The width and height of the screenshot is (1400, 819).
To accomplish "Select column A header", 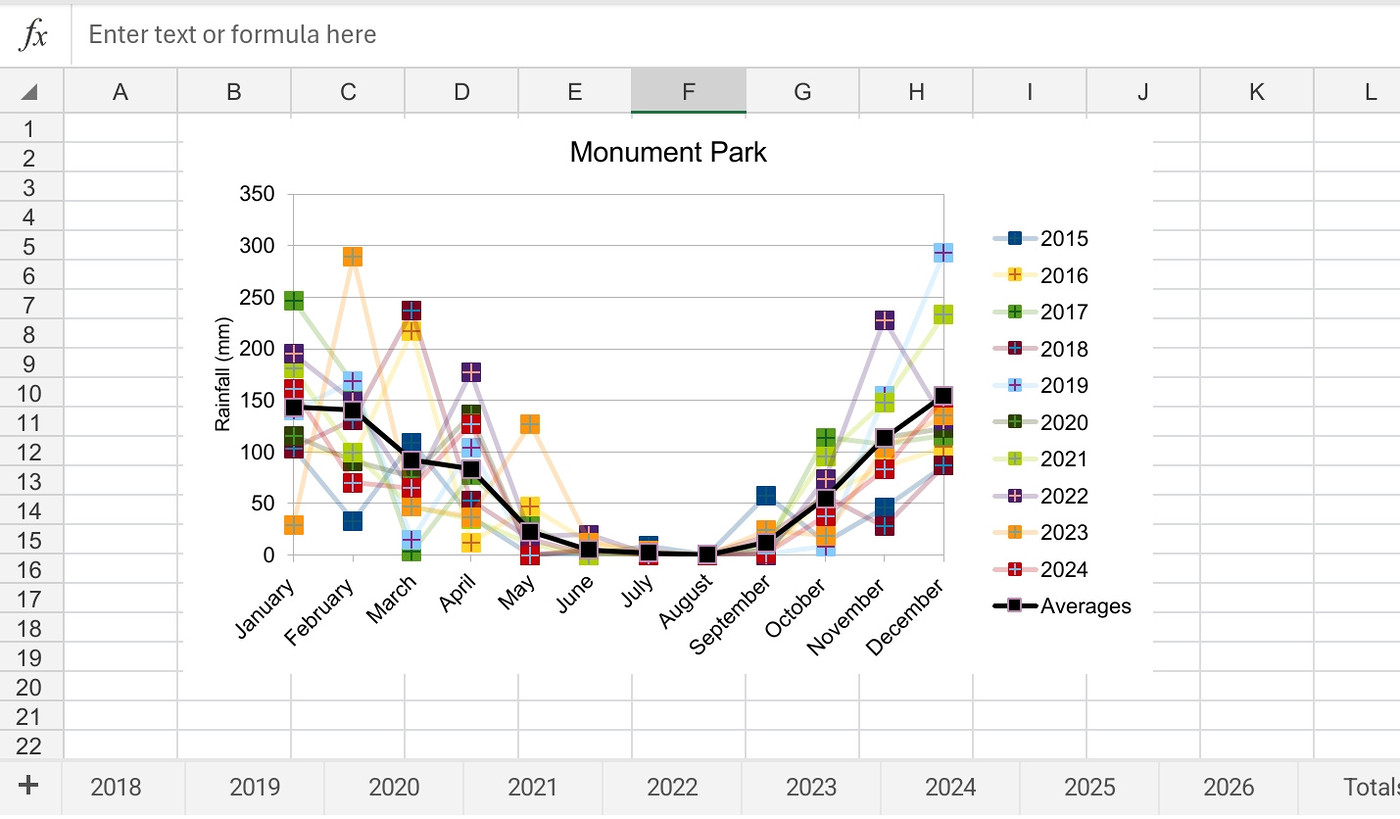I will click(x=120, y=93).
